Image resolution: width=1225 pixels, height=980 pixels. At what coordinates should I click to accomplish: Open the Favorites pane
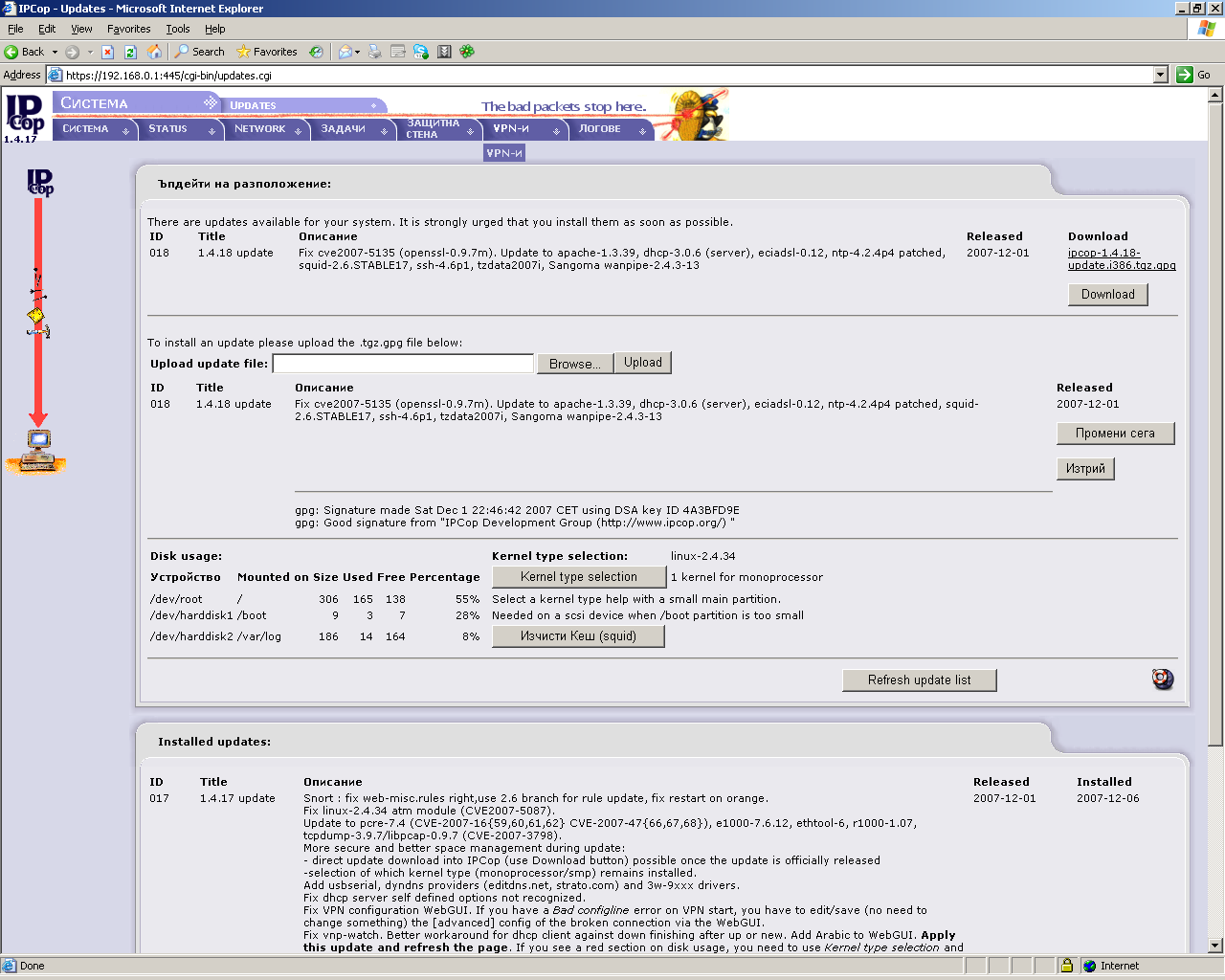(267, 52)
